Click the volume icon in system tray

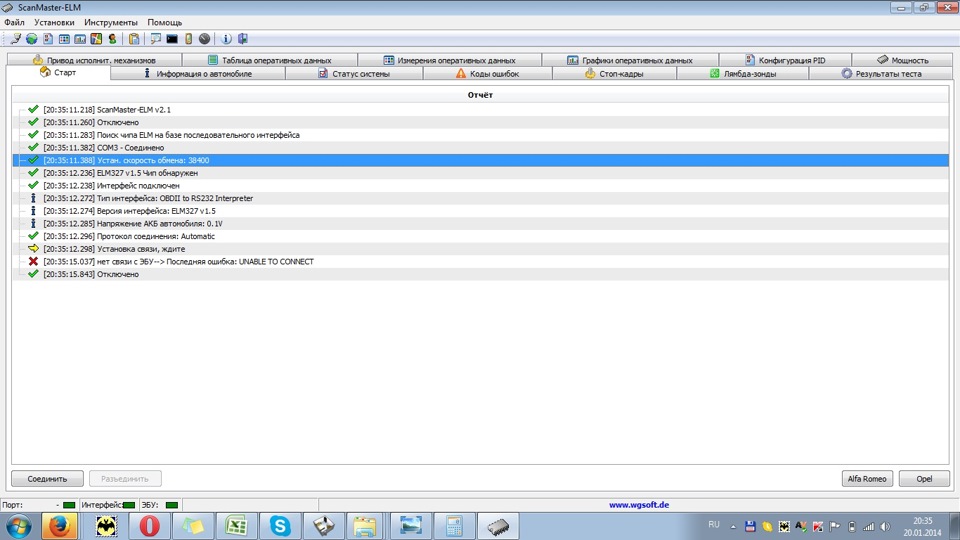[885, 527]
